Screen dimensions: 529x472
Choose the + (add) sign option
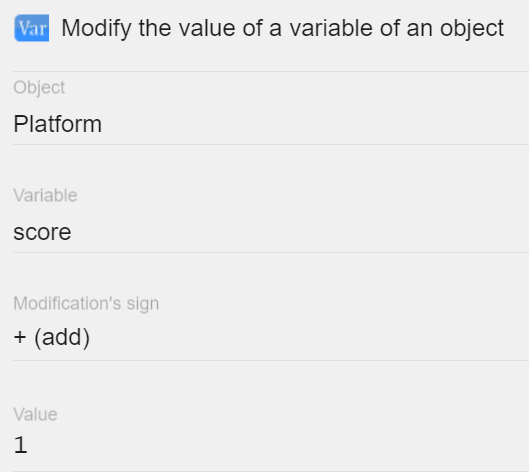coord(52,337)
